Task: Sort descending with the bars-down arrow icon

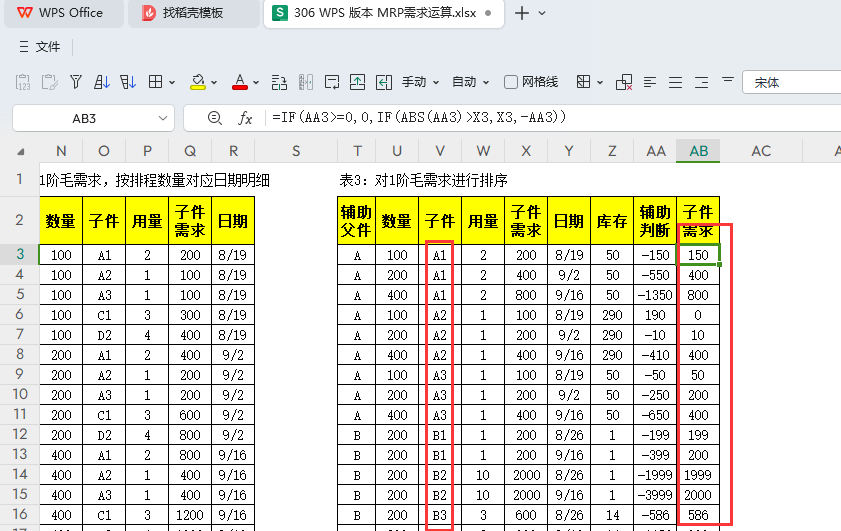Action: [128, 82]
